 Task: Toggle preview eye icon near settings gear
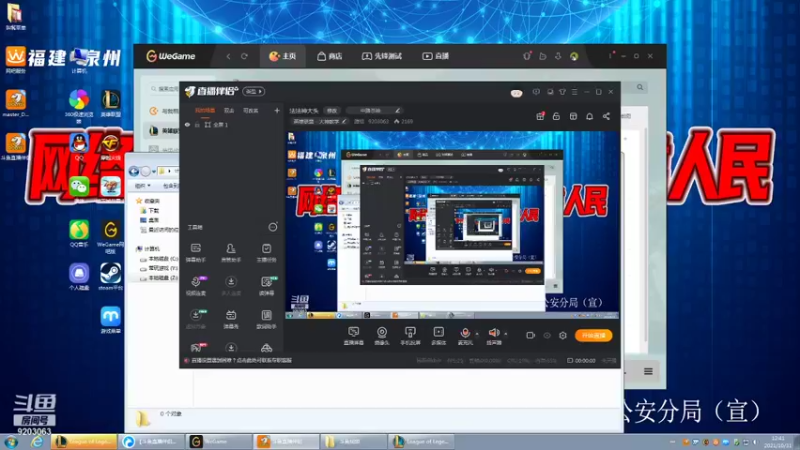(547, 335)
